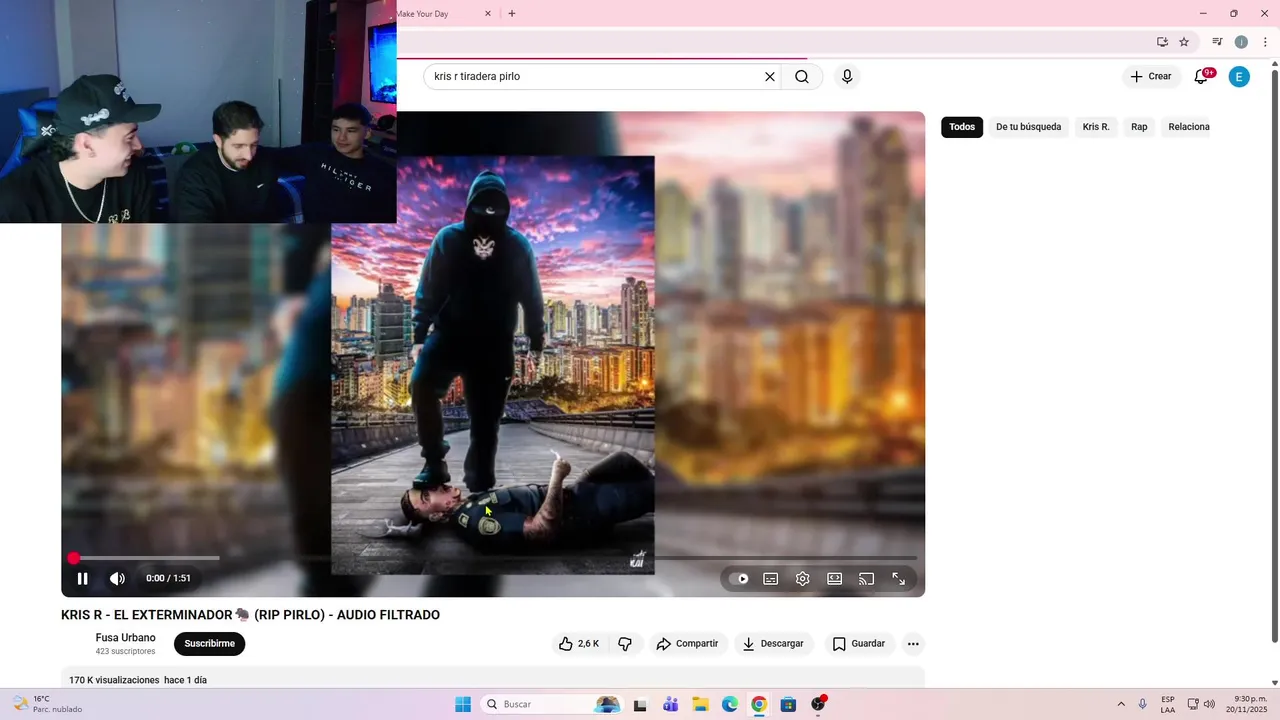1280x720 pixels.
Task: Open a new browser tab with plus
Action: (x=512, y=14)
